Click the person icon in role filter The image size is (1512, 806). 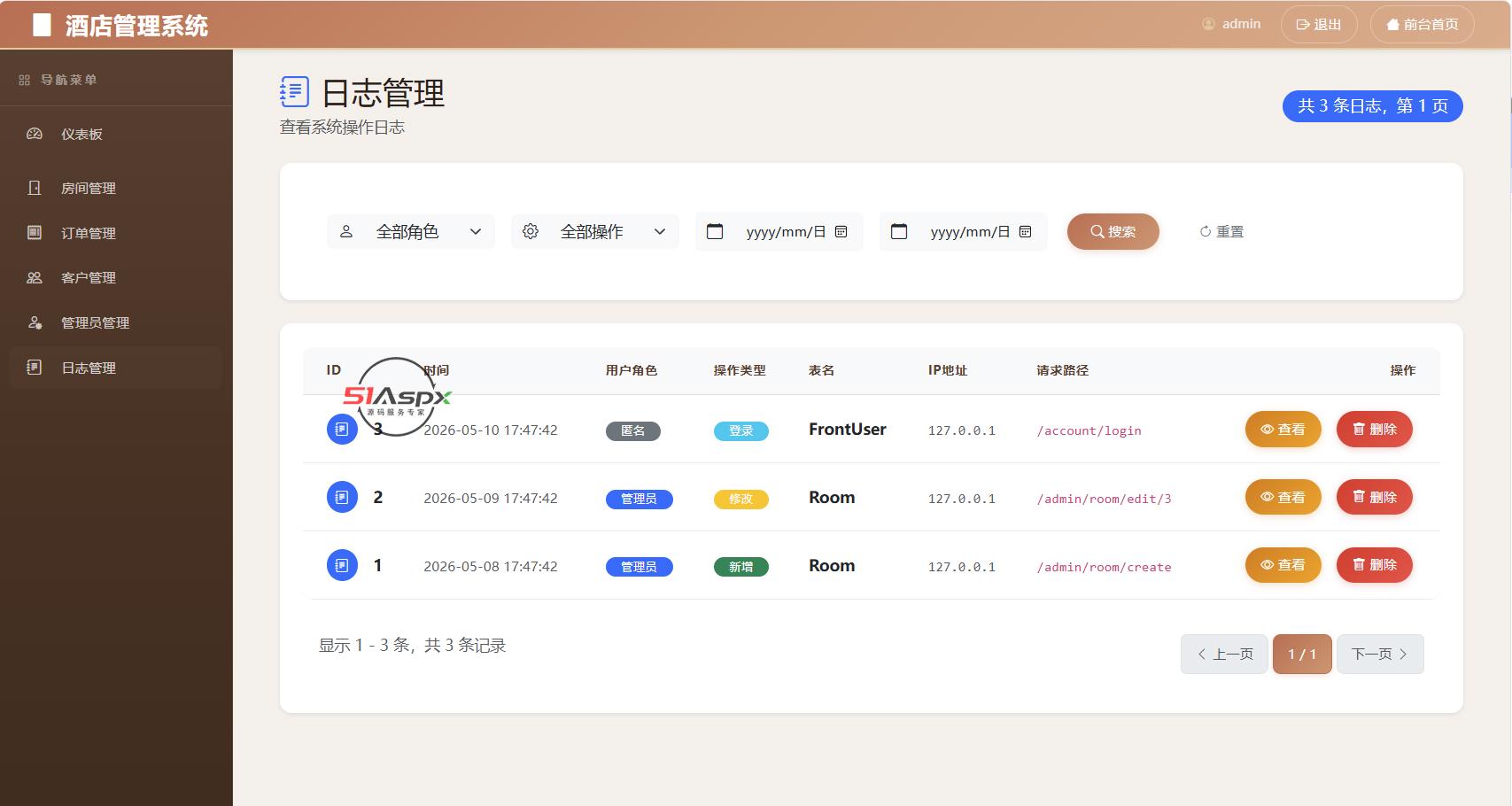point(346,231)
